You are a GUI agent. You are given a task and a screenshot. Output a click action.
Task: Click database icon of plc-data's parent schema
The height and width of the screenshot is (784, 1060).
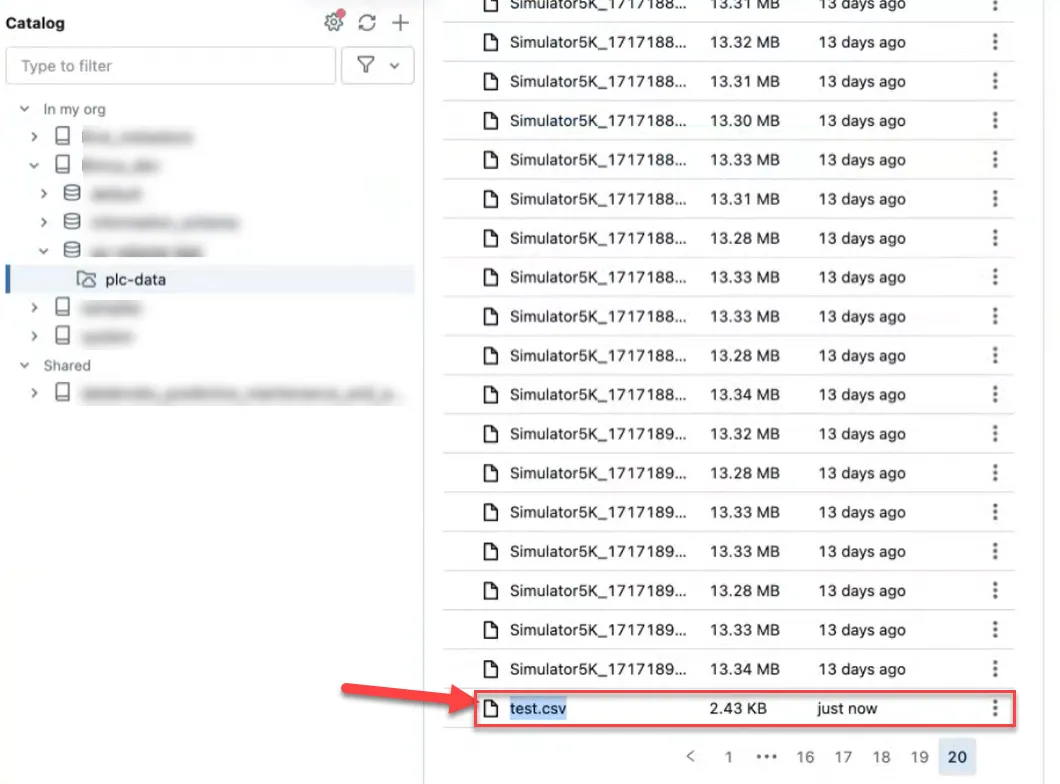[72, 250]
